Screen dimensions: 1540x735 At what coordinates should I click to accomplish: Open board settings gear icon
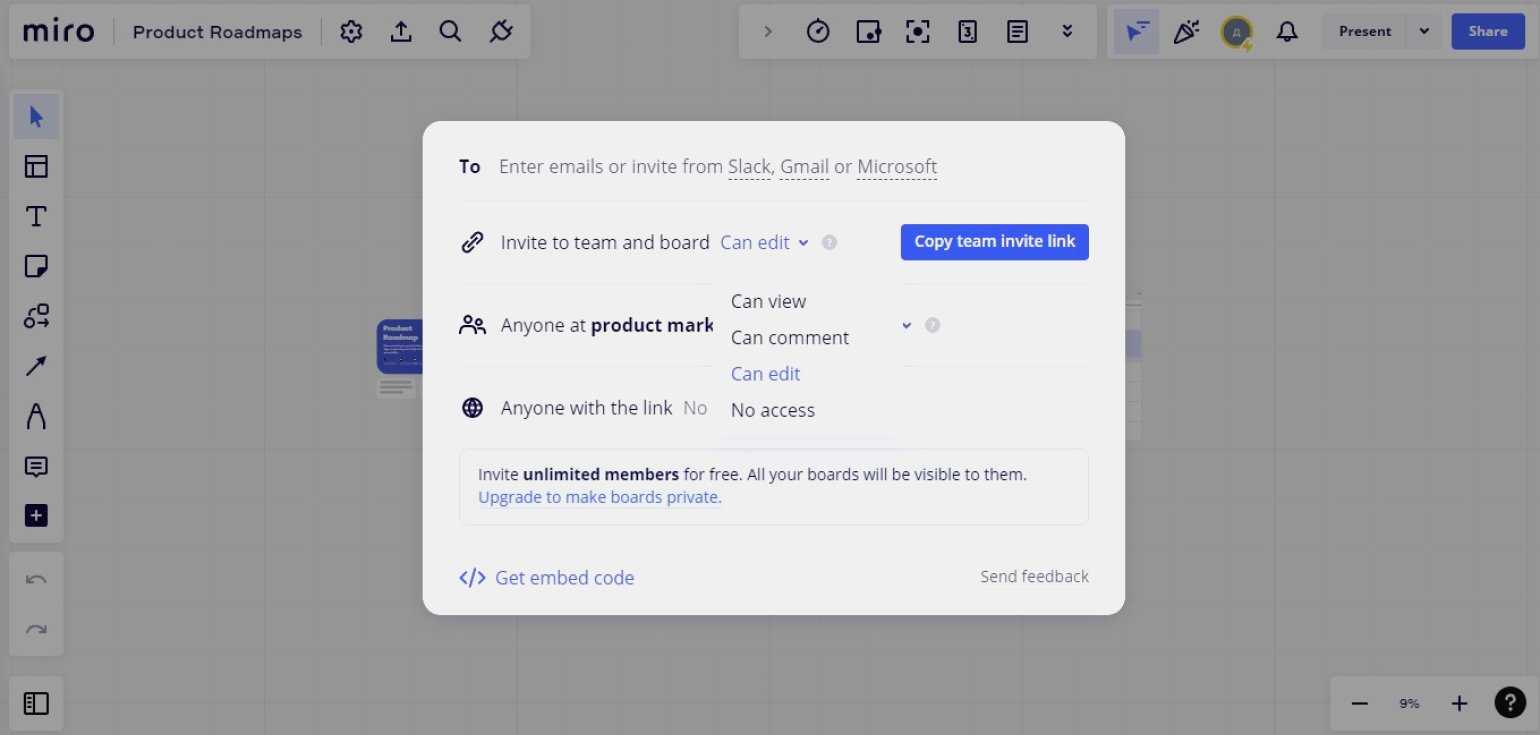pyautogui.click(x=350, y=32)
